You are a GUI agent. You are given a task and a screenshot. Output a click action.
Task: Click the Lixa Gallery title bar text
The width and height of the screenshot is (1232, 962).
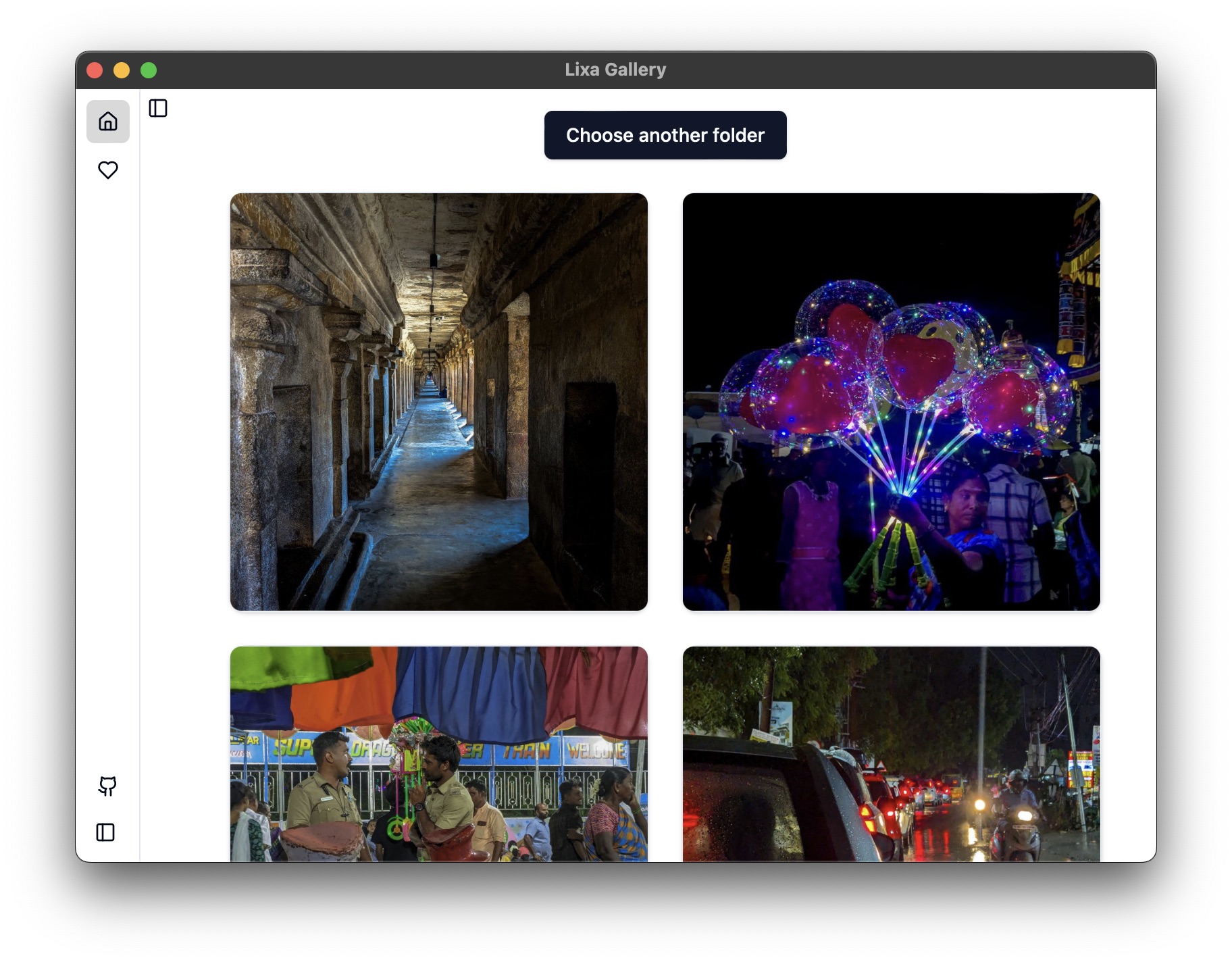click(x=615, y=70)
